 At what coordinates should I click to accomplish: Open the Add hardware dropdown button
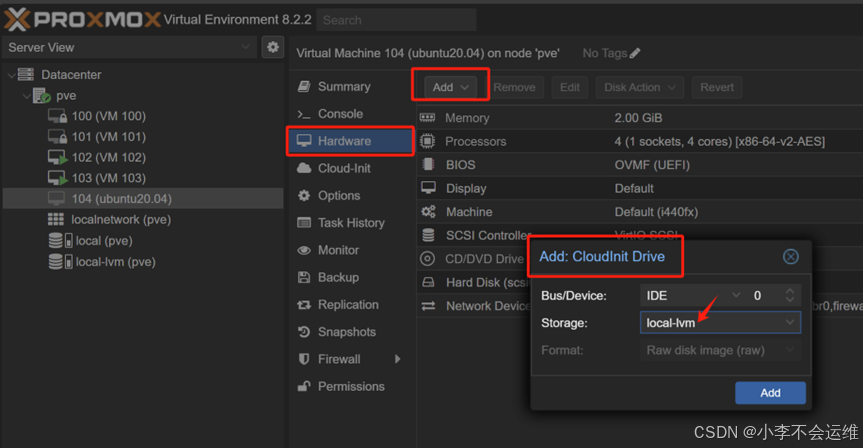451,87
